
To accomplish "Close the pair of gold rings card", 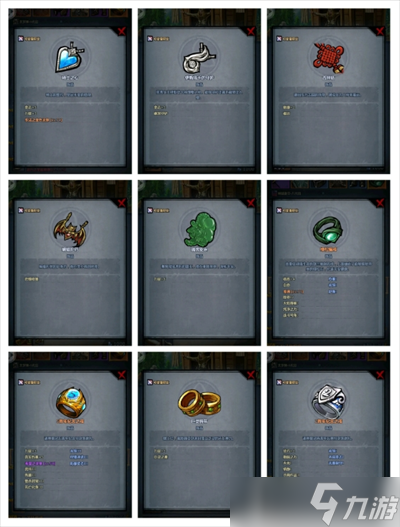I will (251, 375).
